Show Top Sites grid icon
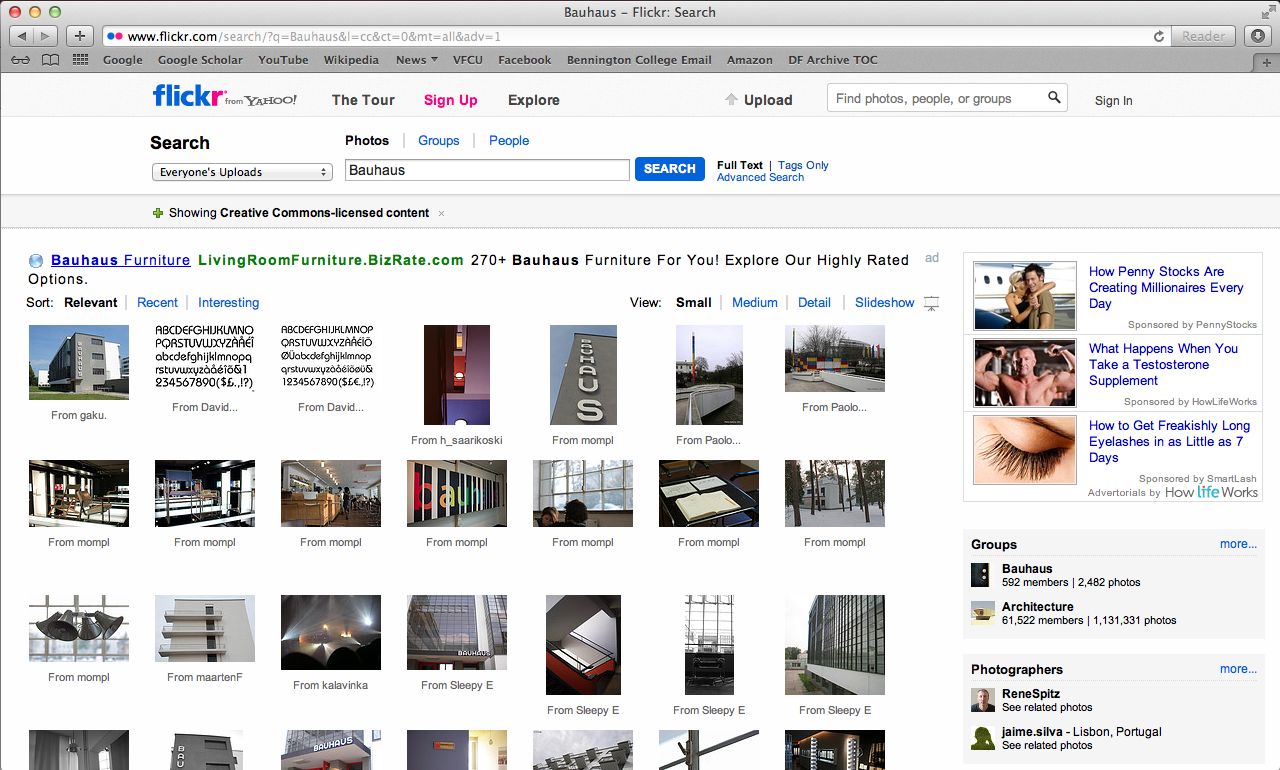This screenshot has height=770, width=1280. [79, 60]
